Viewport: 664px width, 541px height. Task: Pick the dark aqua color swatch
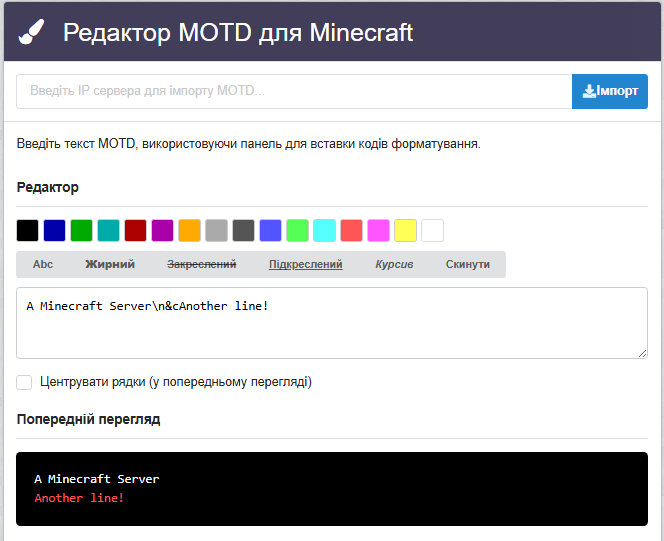(108, 231)
